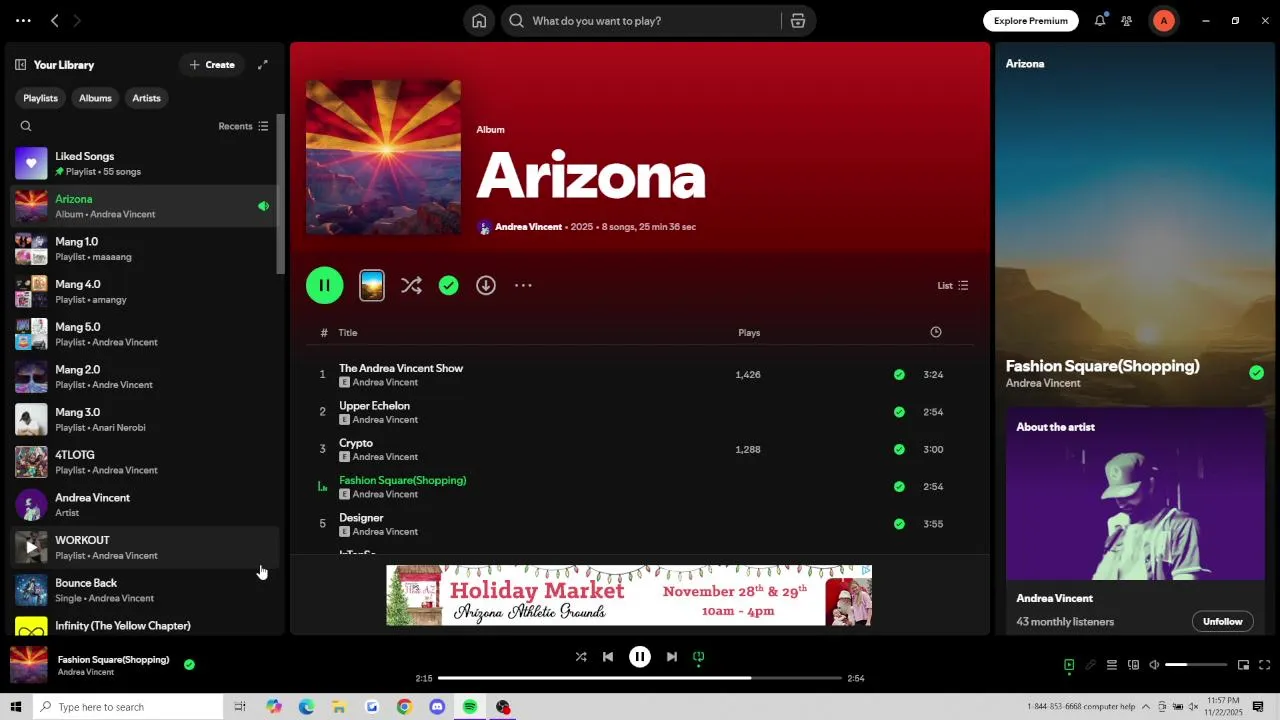Open the Create dropdown in Your Library

coord(212,65)
